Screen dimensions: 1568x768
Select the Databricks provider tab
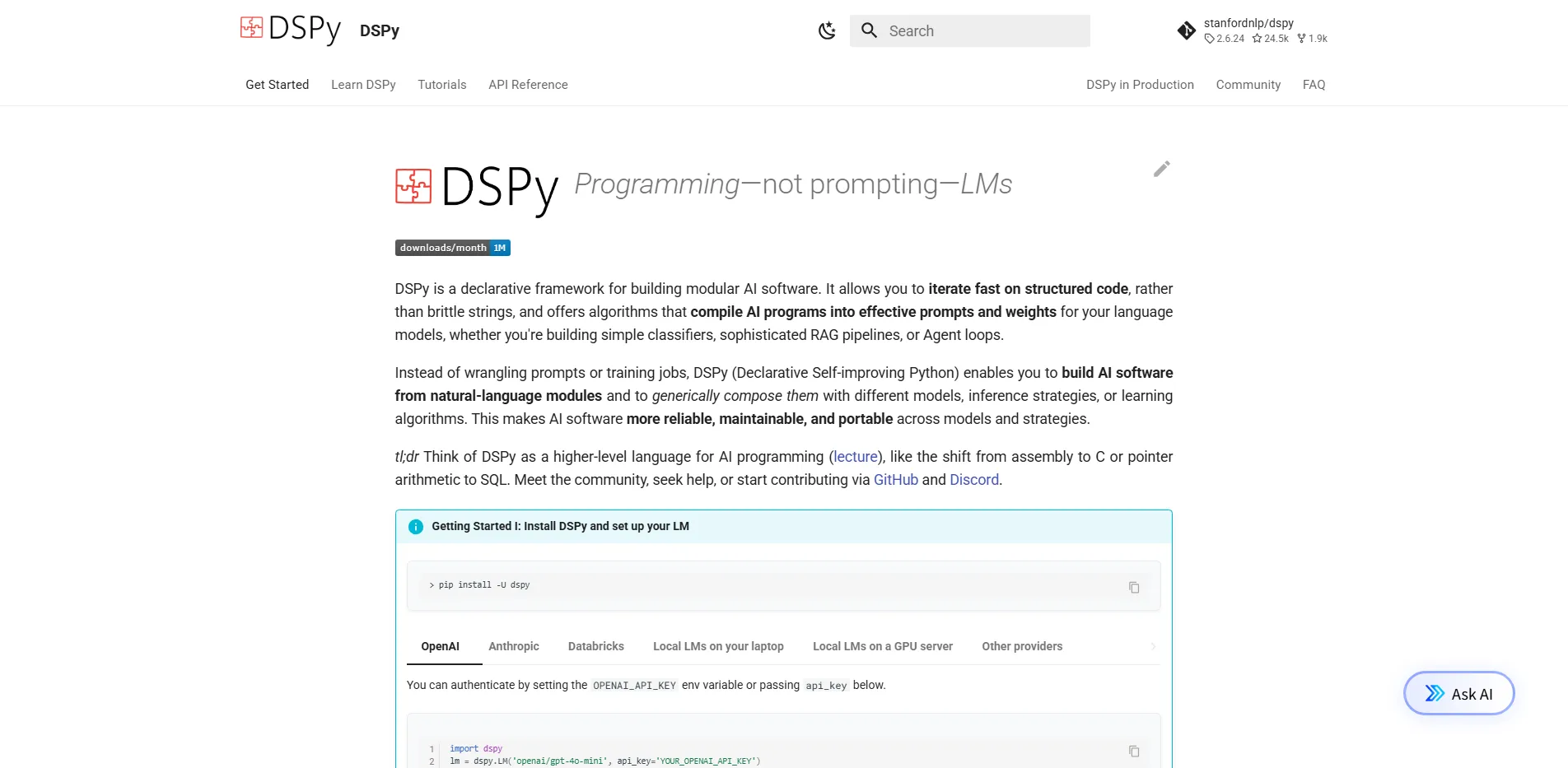[x=596, y=646]
